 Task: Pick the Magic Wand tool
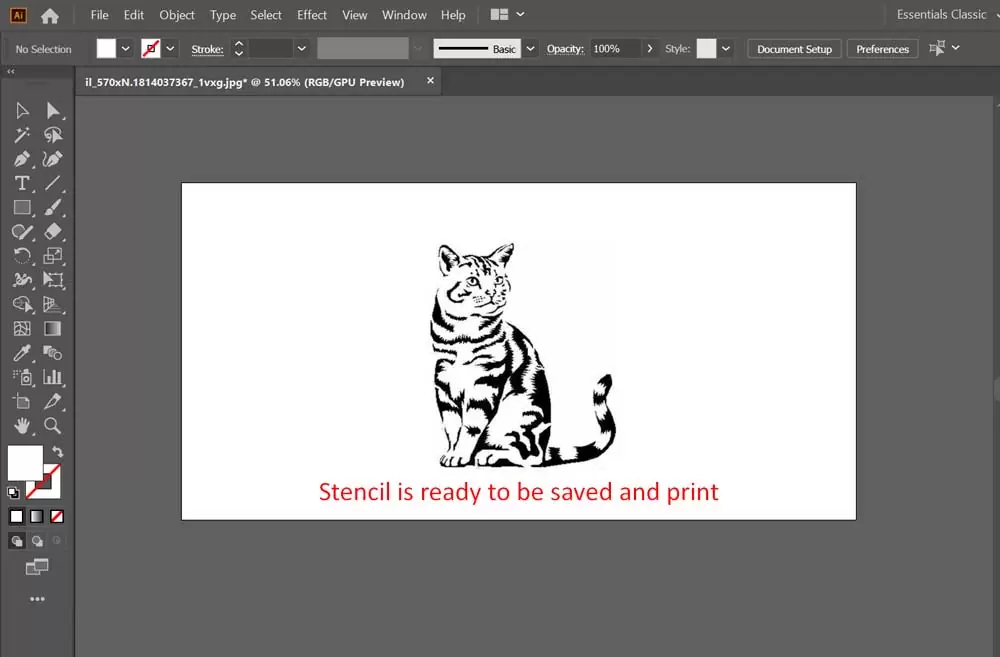coord(22,134)
